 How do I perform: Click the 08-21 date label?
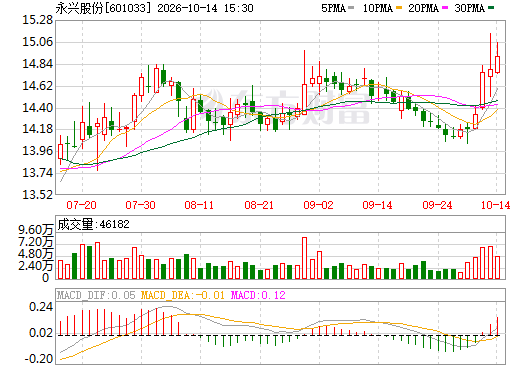click(259, 205)
